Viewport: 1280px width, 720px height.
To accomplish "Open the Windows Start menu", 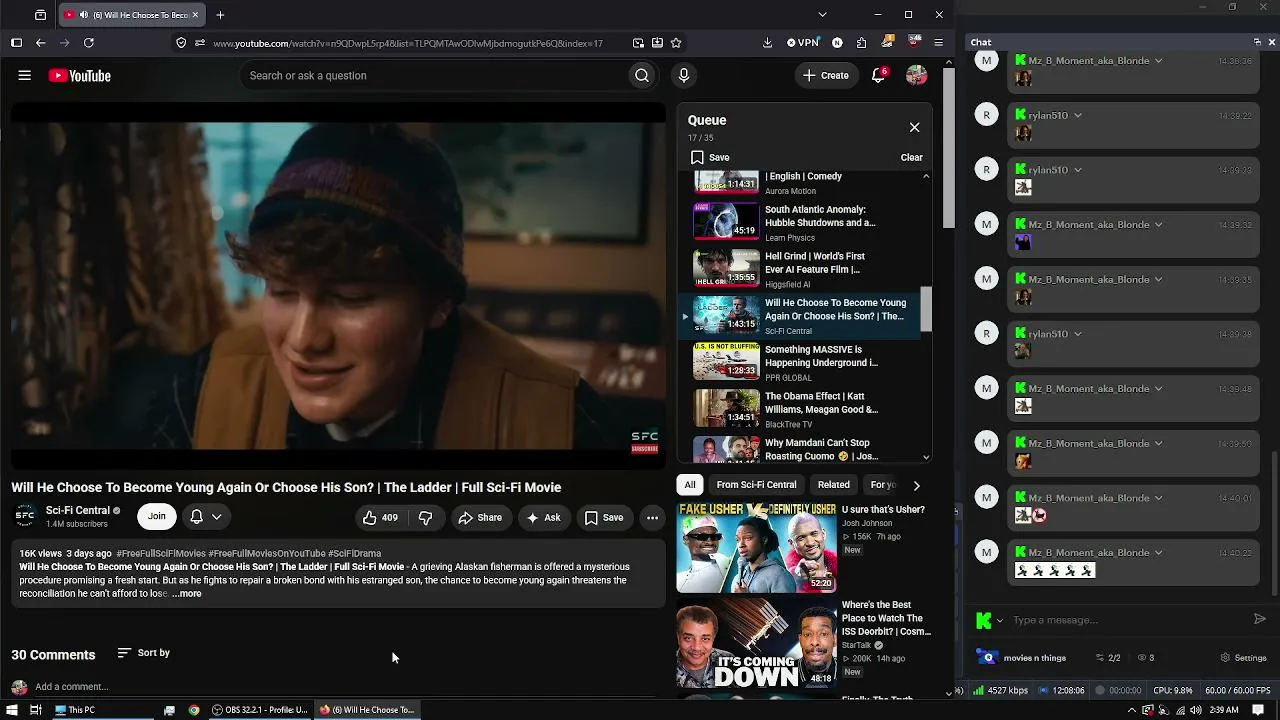I will [10, 710].
